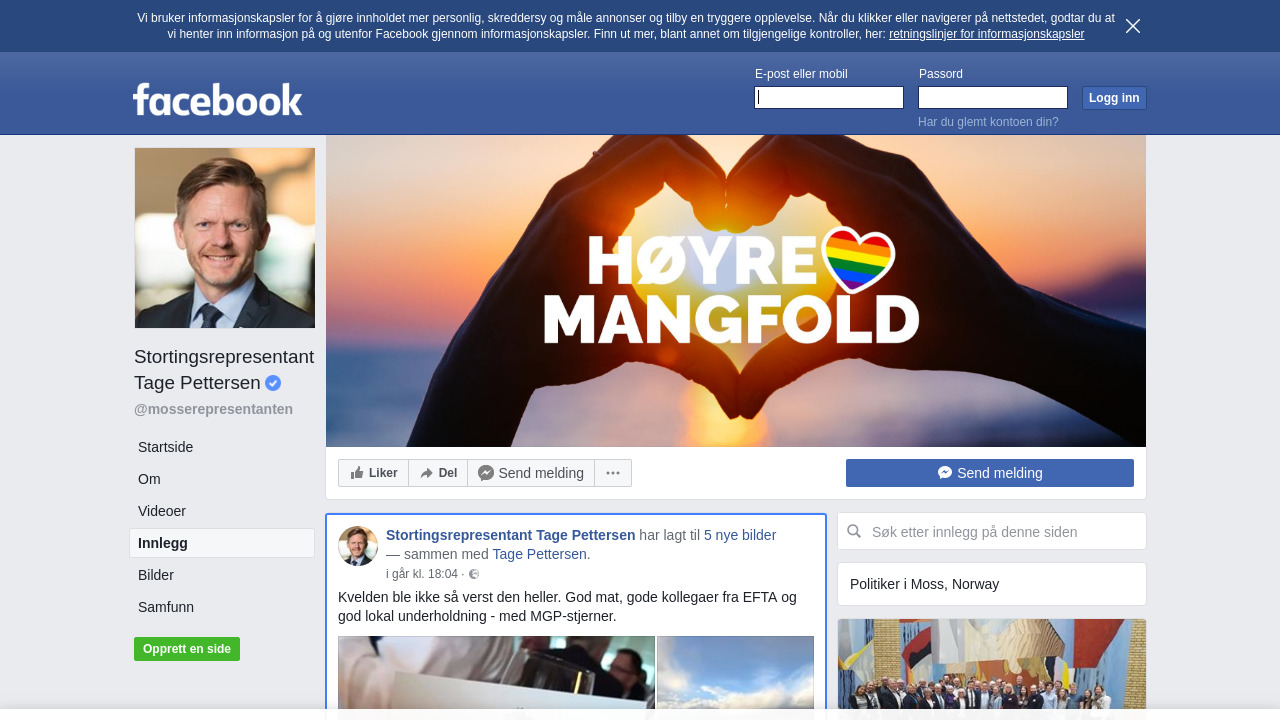
Task: Open the 5 nye bilder link
Action: coord(740,535)
